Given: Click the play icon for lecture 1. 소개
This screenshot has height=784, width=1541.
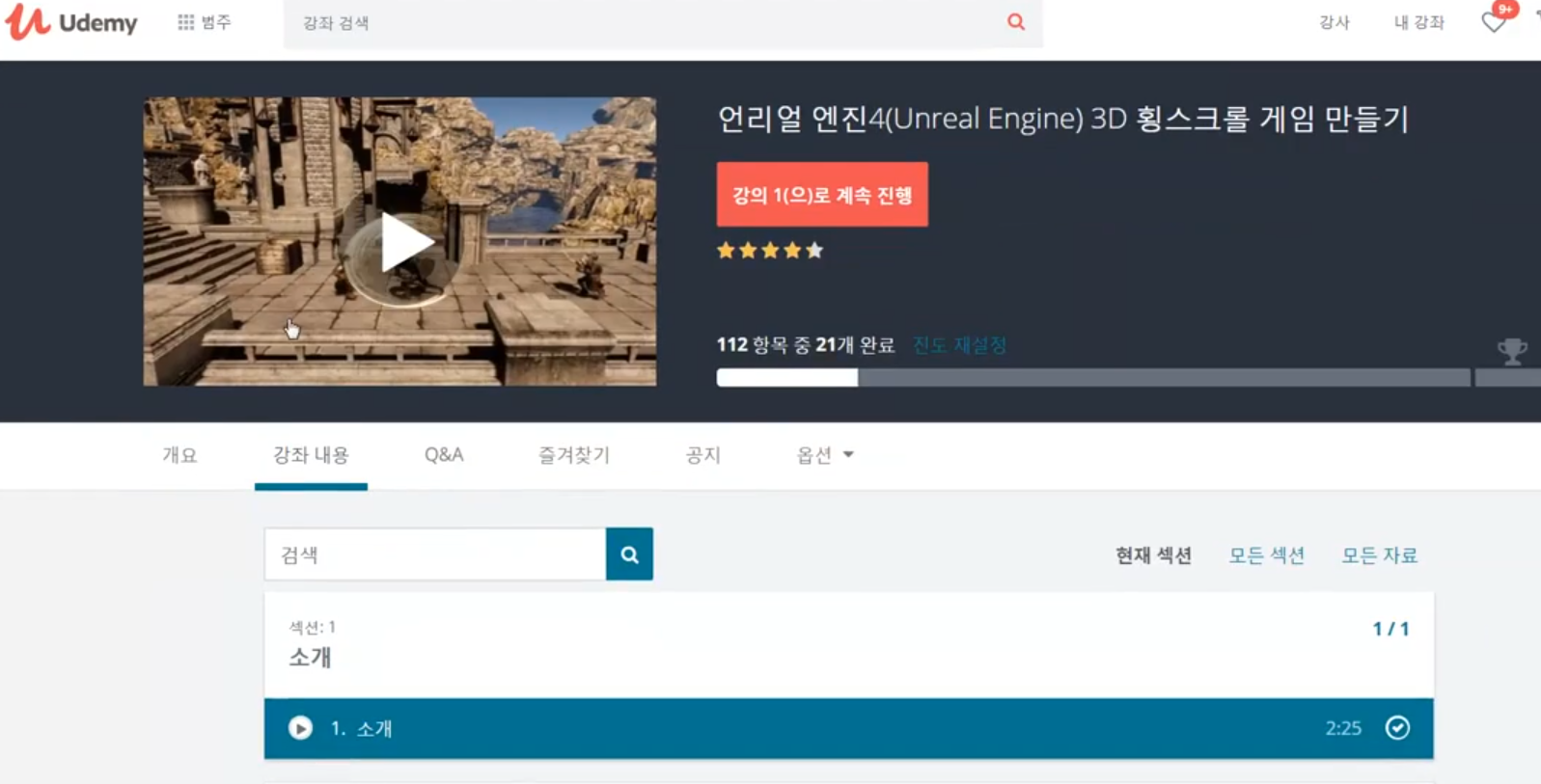Looking at the screenshot, I should pos(301,728).
